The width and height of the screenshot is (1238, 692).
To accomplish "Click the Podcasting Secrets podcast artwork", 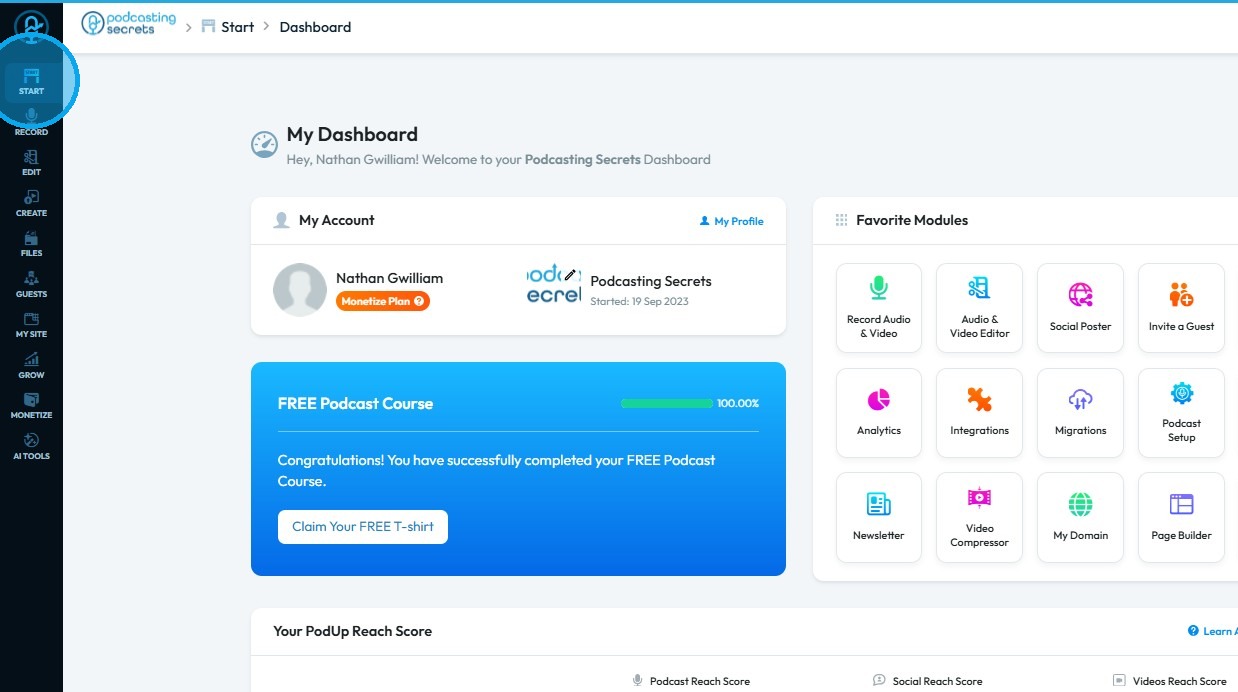I will [x=554, y=285].
